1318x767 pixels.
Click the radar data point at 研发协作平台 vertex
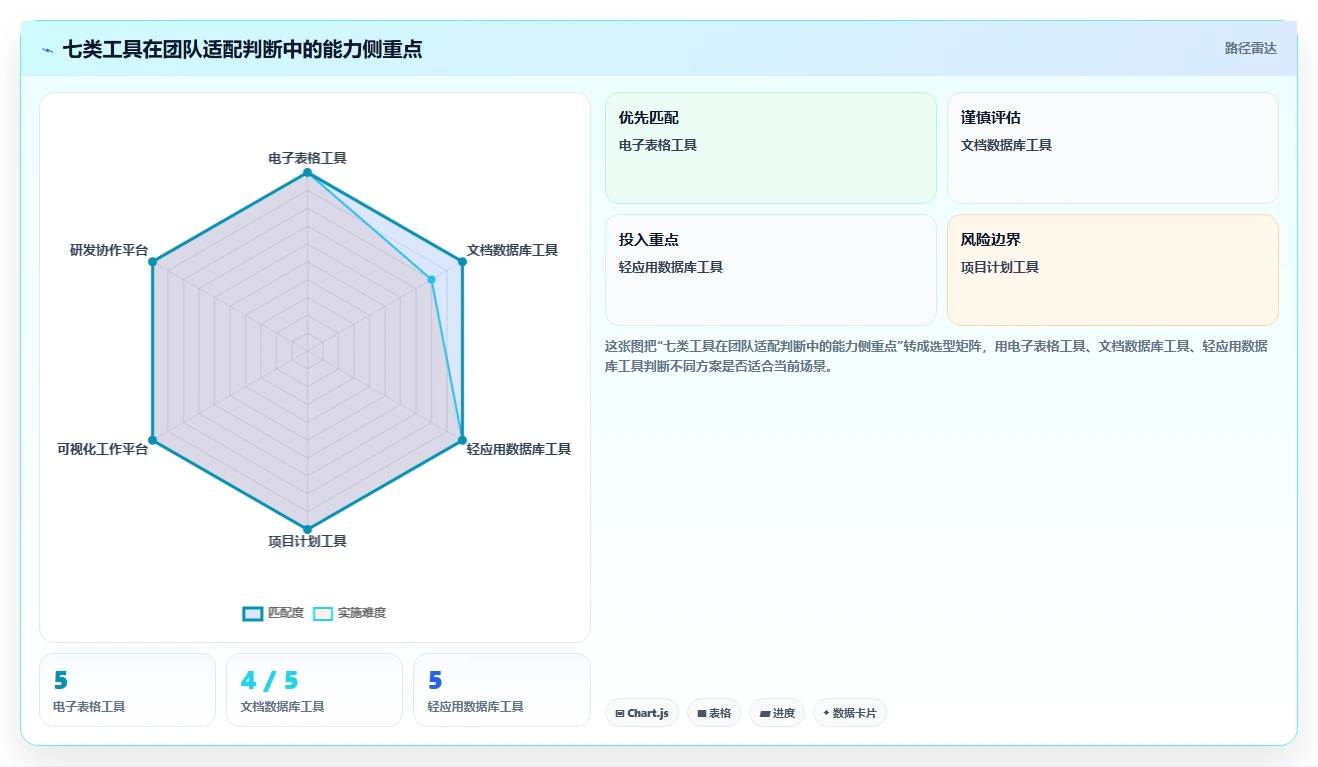pos(153,262)
